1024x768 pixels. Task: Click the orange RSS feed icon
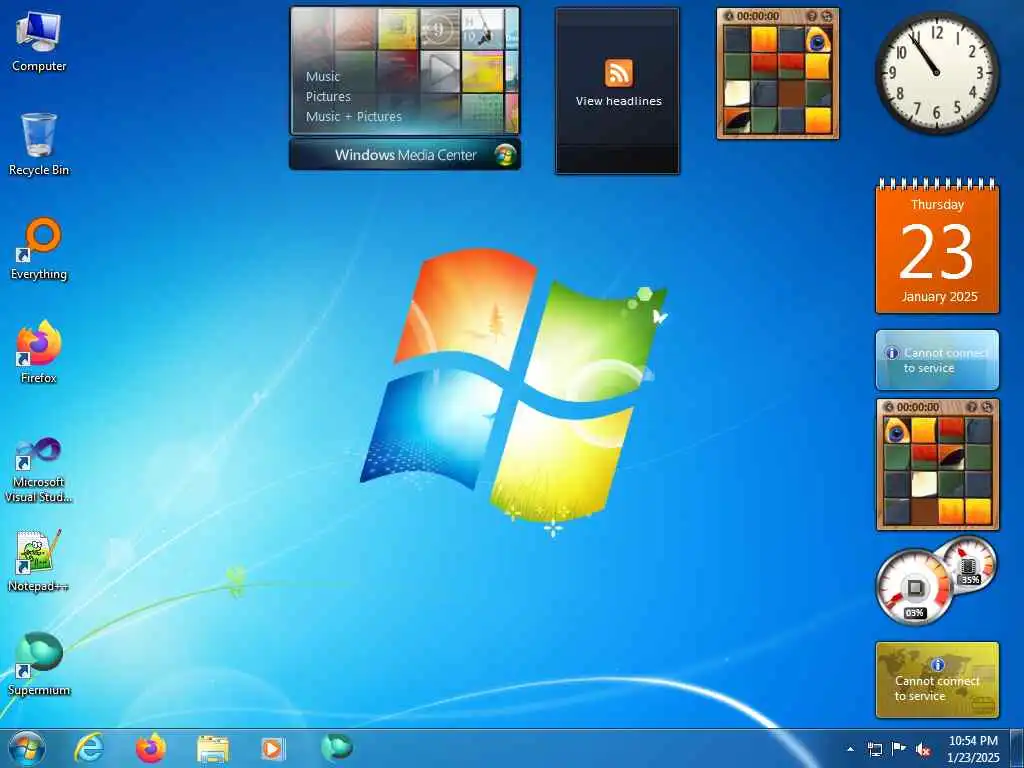click(618, 72)
